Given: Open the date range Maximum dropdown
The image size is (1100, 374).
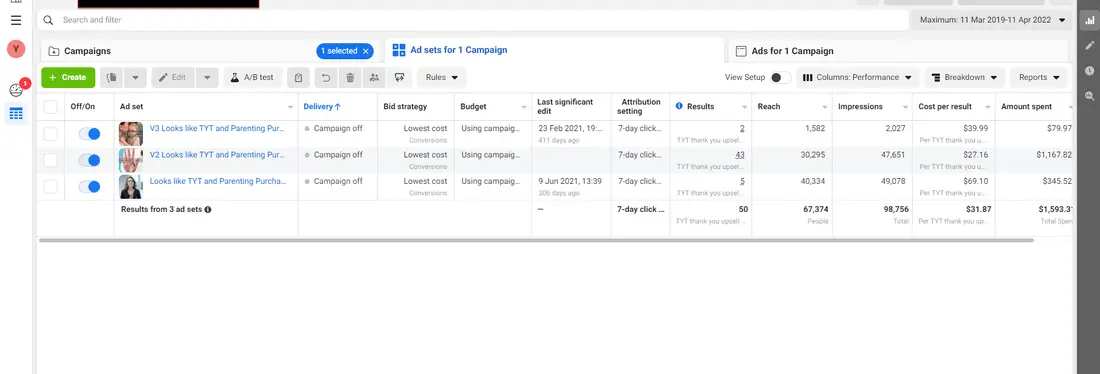Looking at the screenshot, I should [991, 20].
